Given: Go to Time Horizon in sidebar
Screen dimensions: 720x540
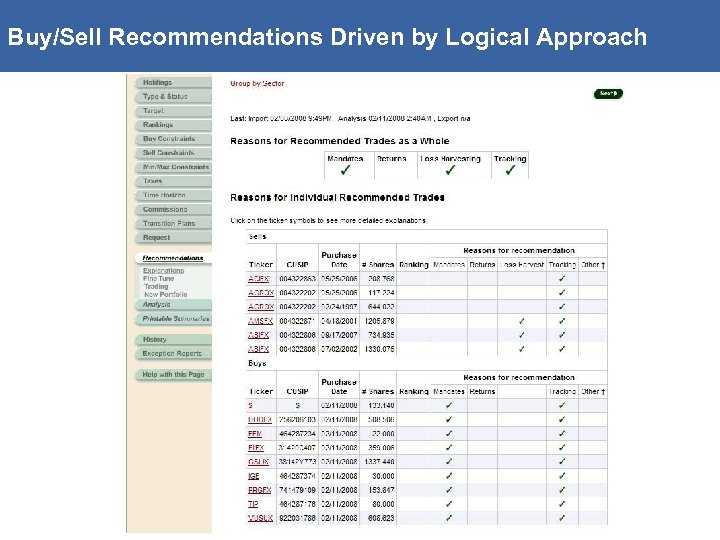Looking at the screenshot, I should 174,195.
